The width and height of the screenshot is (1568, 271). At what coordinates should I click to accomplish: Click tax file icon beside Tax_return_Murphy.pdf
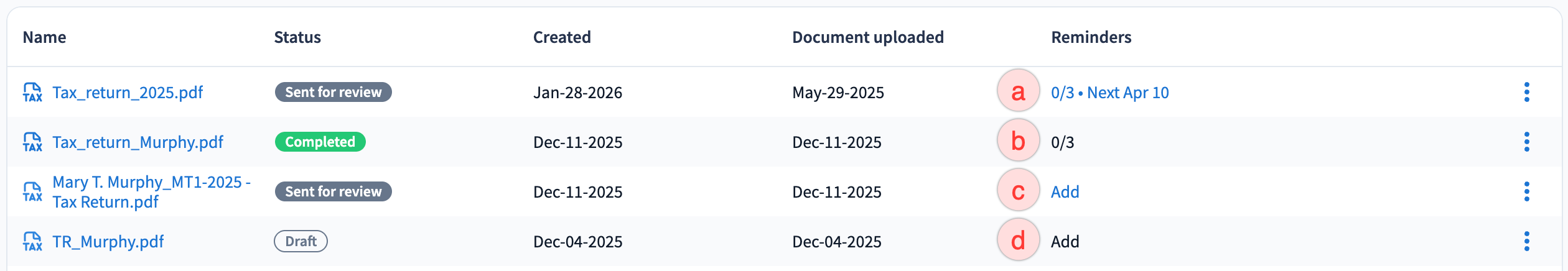(x=32, y=142)
